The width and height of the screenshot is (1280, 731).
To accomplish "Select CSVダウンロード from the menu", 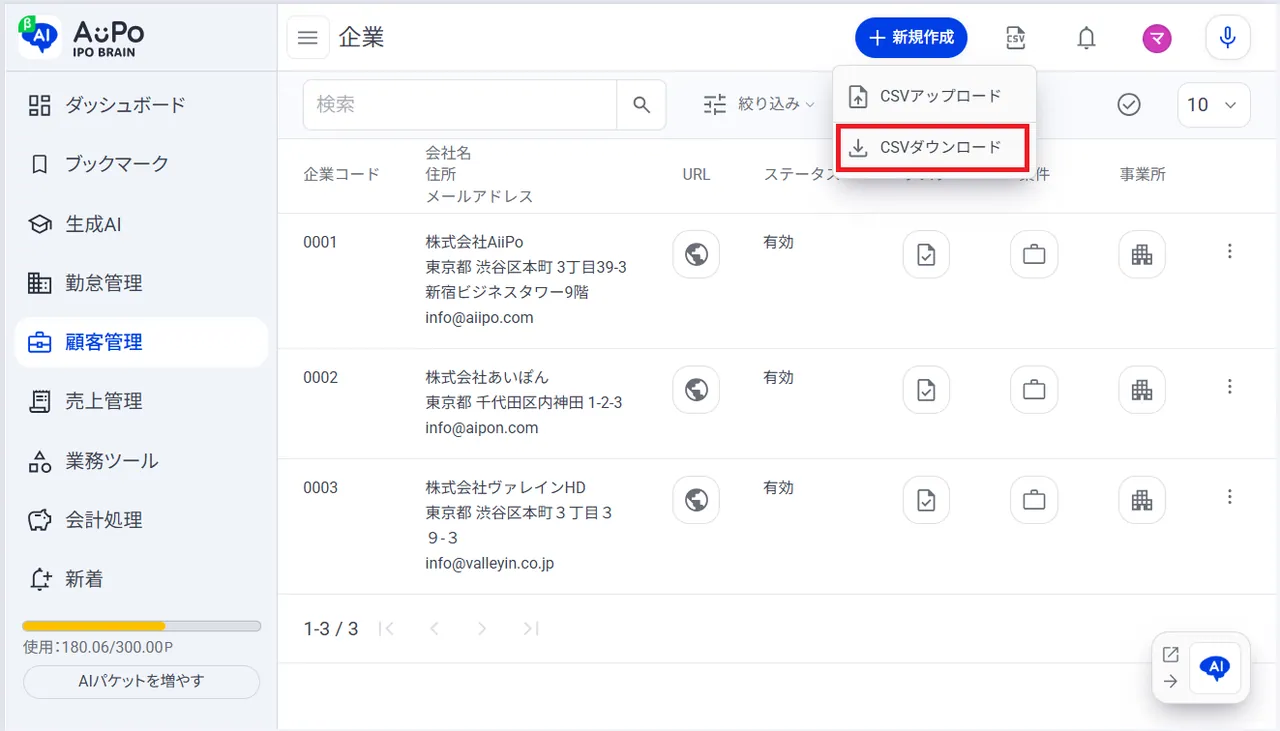I will point(933,147).
